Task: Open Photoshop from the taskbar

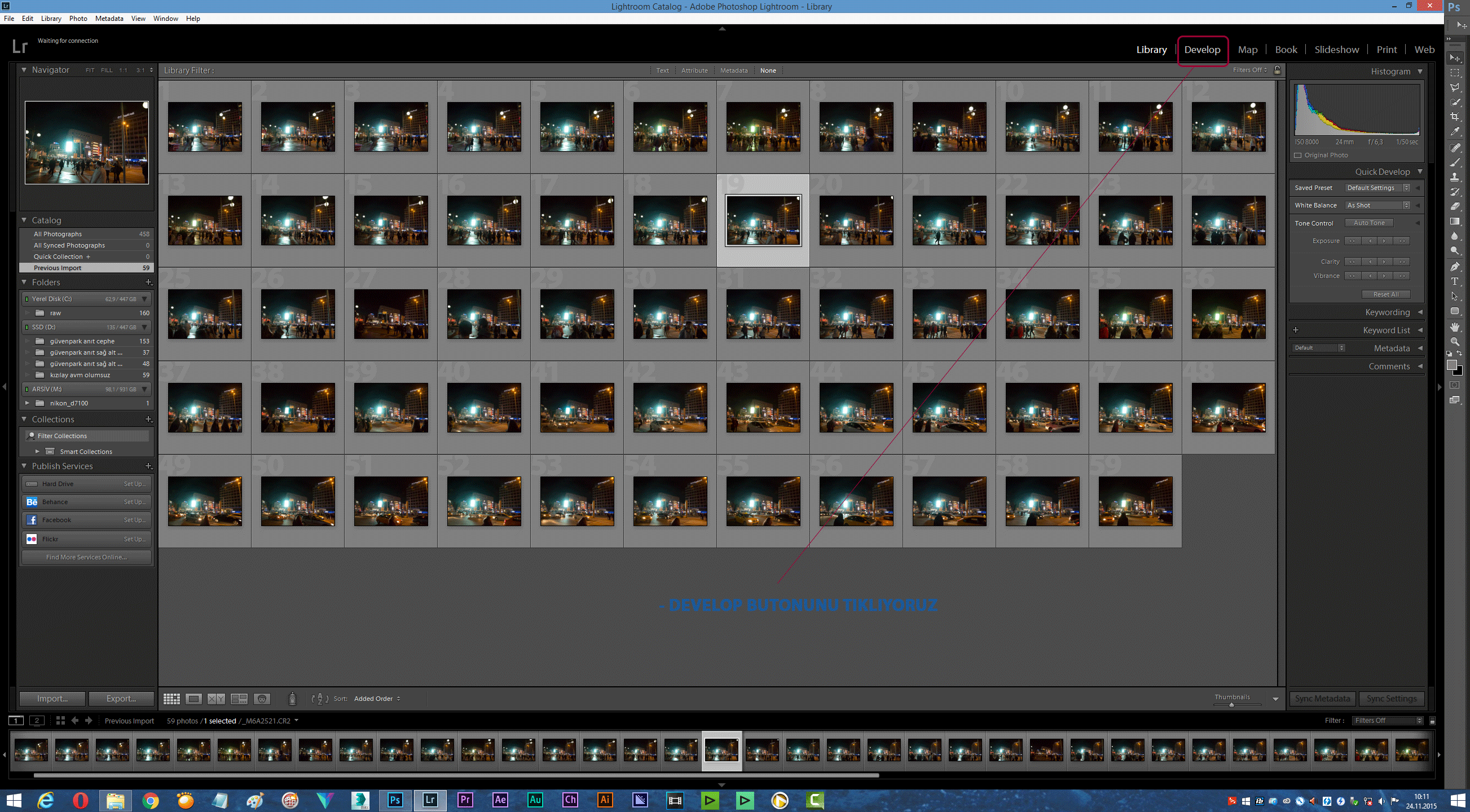Action: click(x=395, y=800)
